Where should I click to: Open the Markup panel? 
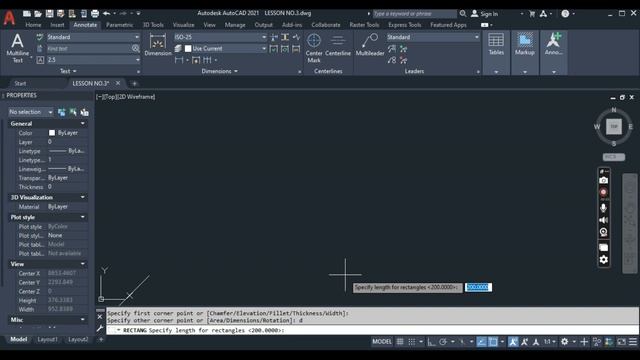click(x=524, y=53)
